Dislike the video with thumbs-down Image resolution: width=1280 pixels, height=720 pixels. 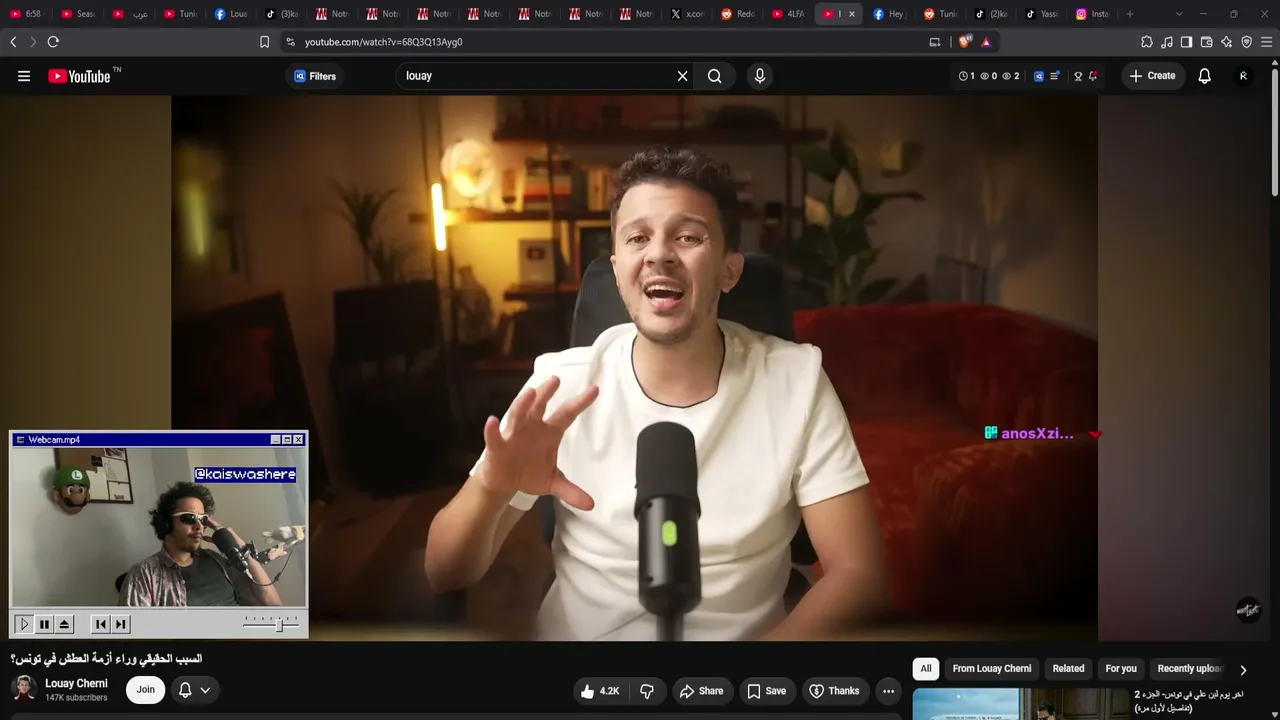(x=647, y=691)
